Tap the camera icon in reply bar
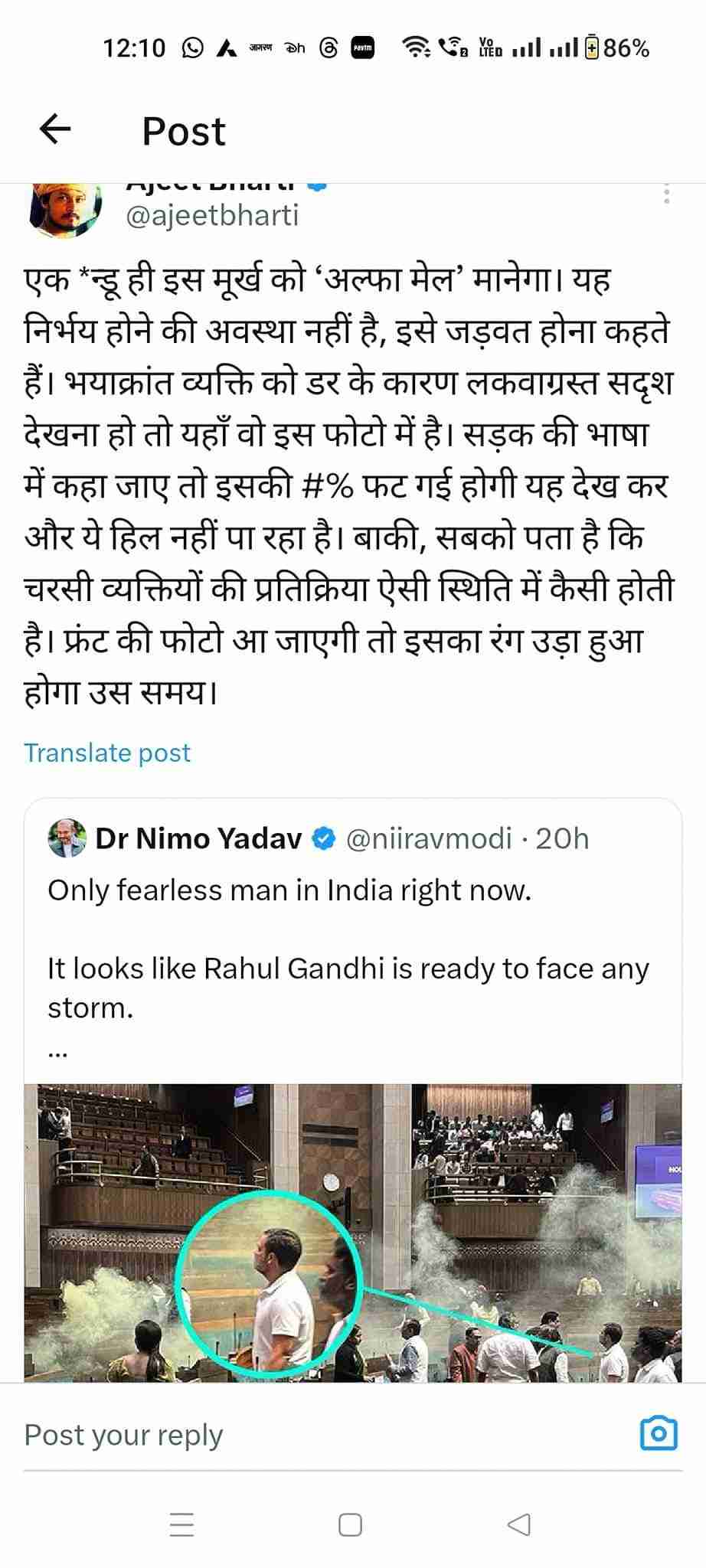This screenshot has height=1568, width=706. coord(659,1433)
